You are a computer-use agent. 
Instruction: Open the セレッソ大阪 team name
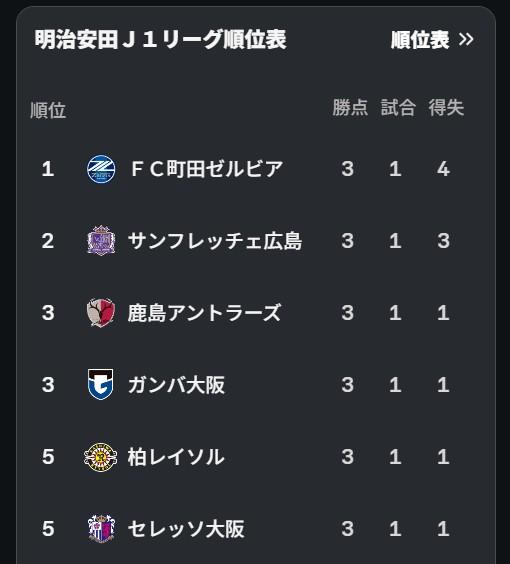click(x=186, y=529)
